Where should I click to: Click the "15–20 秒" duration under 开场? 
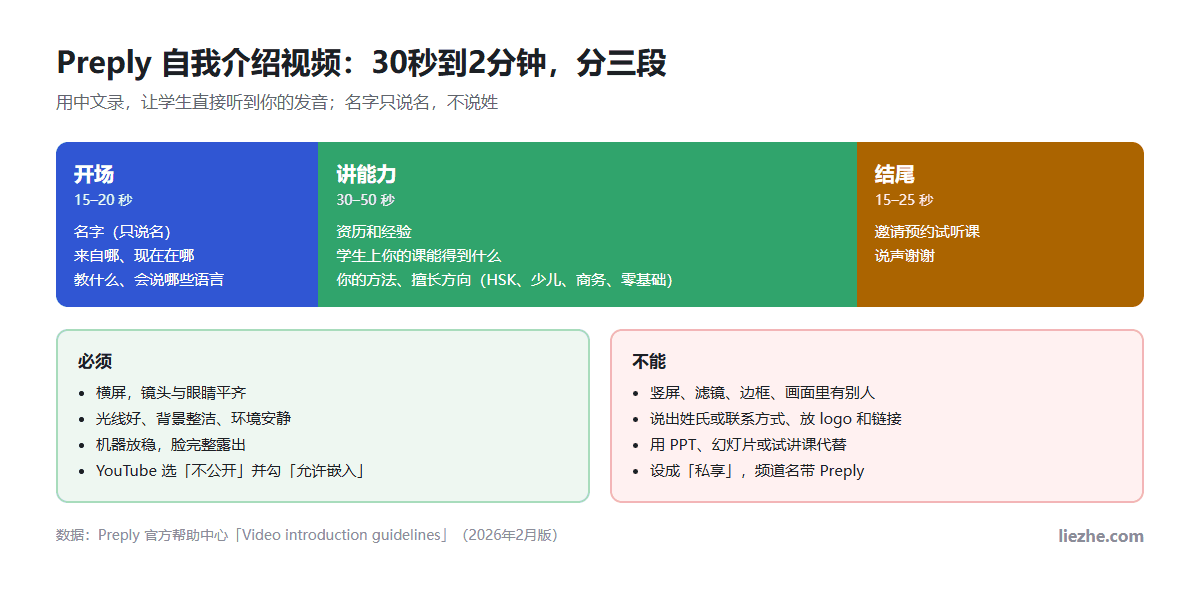[x=103, y=200]
